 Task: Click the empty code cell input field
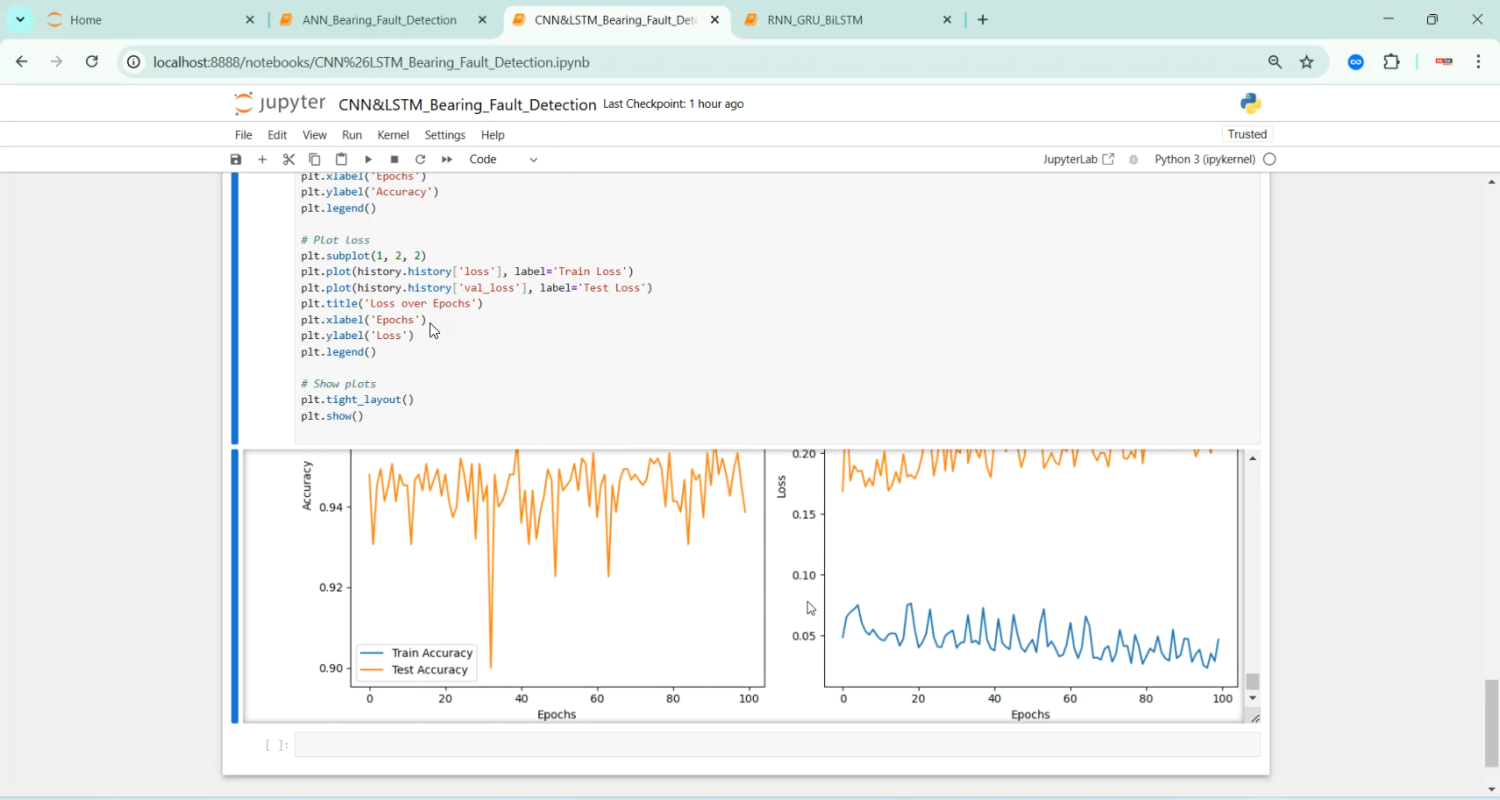[x=776, y=745]
